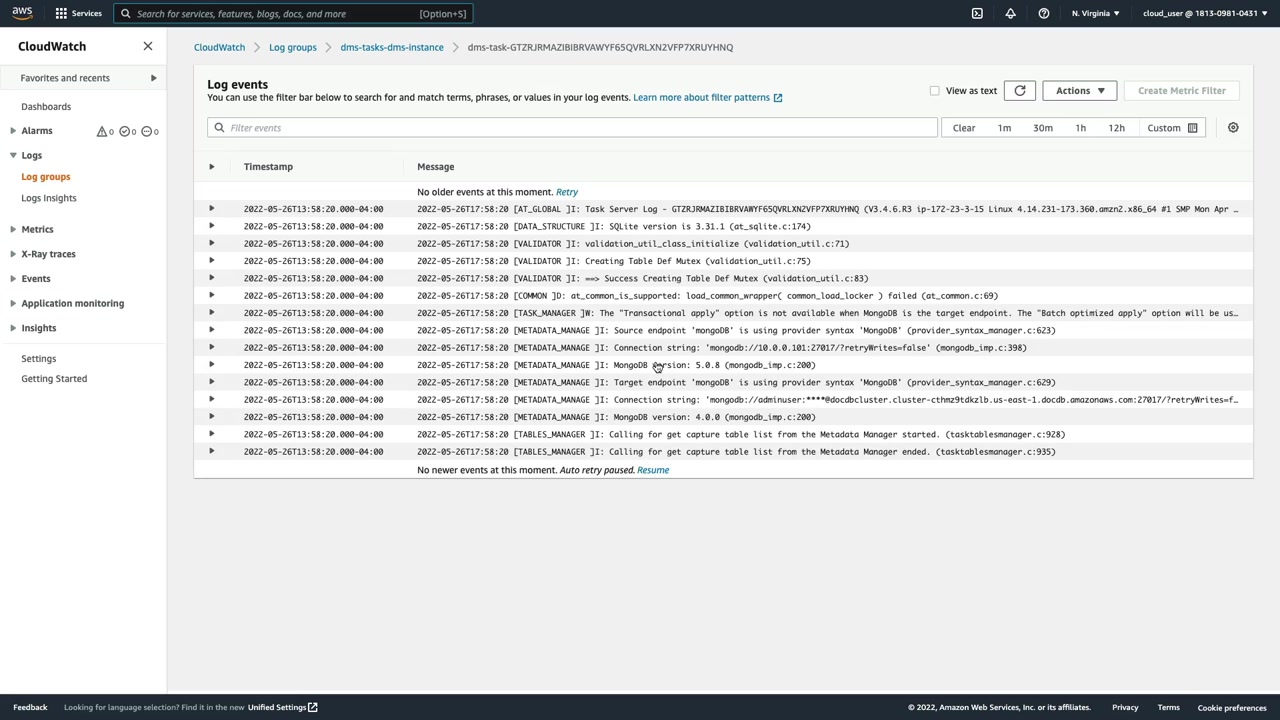Click the Message column header
Image resolution: width=1280 pixels, height=720 pixels.
[x=435, y=167]
